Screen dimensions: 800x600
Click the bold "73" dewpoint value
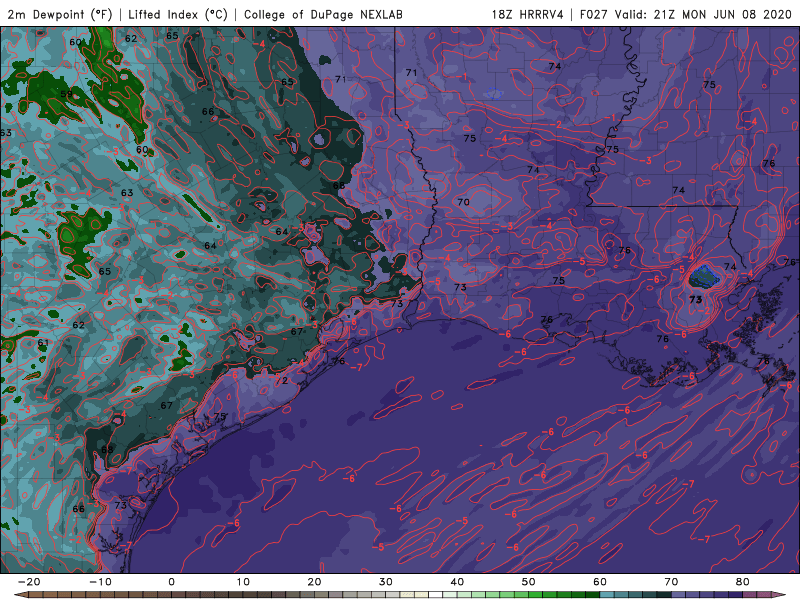coord(695,300)
